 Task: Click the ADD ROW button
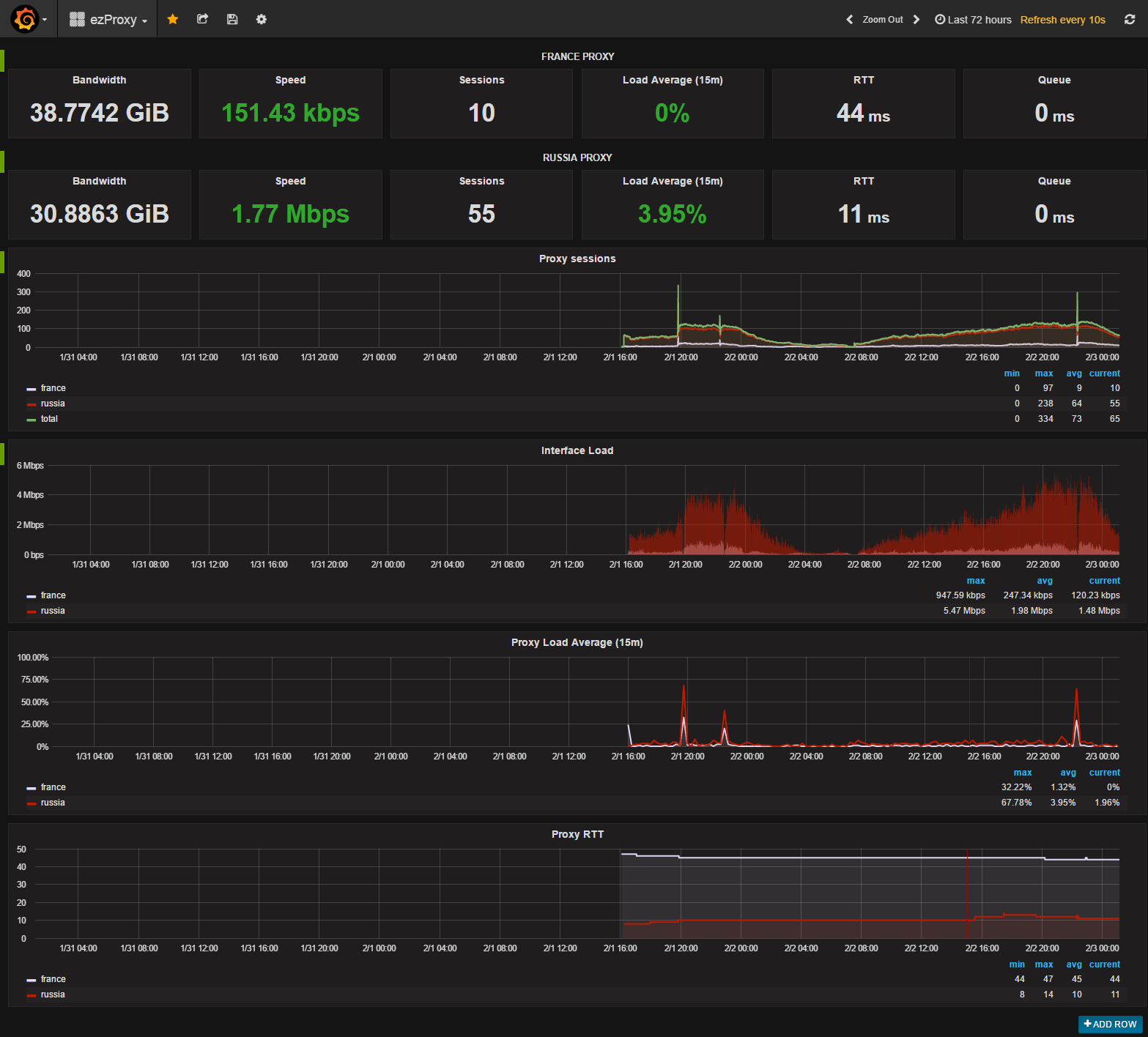(1110, 1024)
